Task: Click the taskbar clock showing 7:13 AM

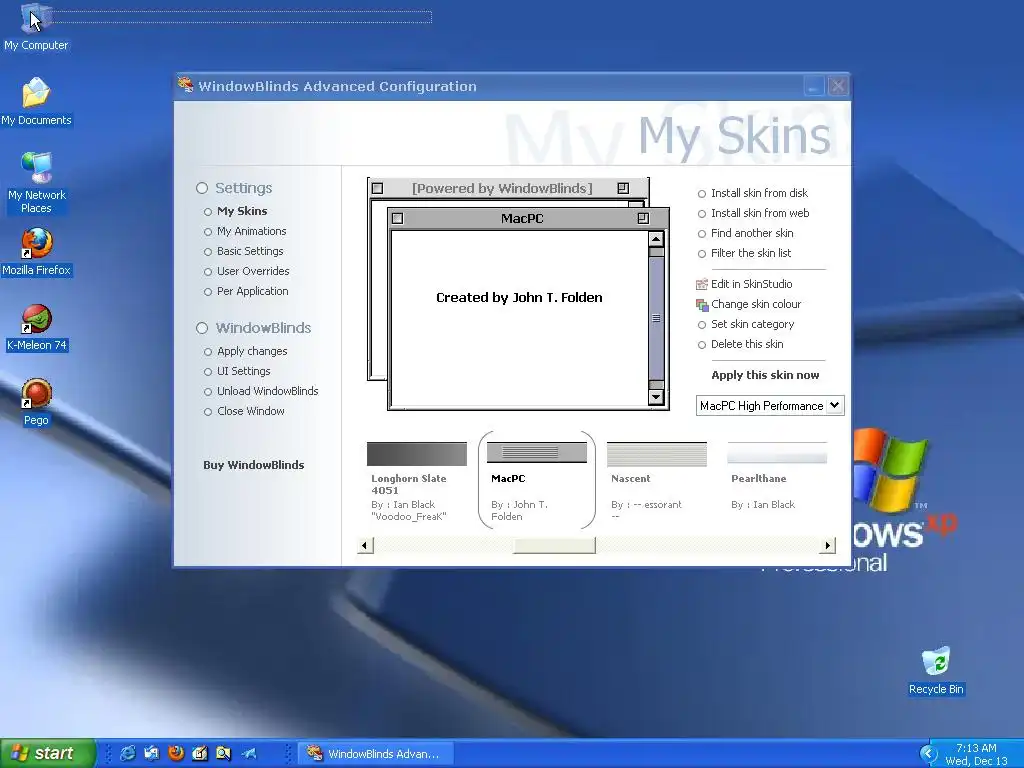Action: pos(976,748)
